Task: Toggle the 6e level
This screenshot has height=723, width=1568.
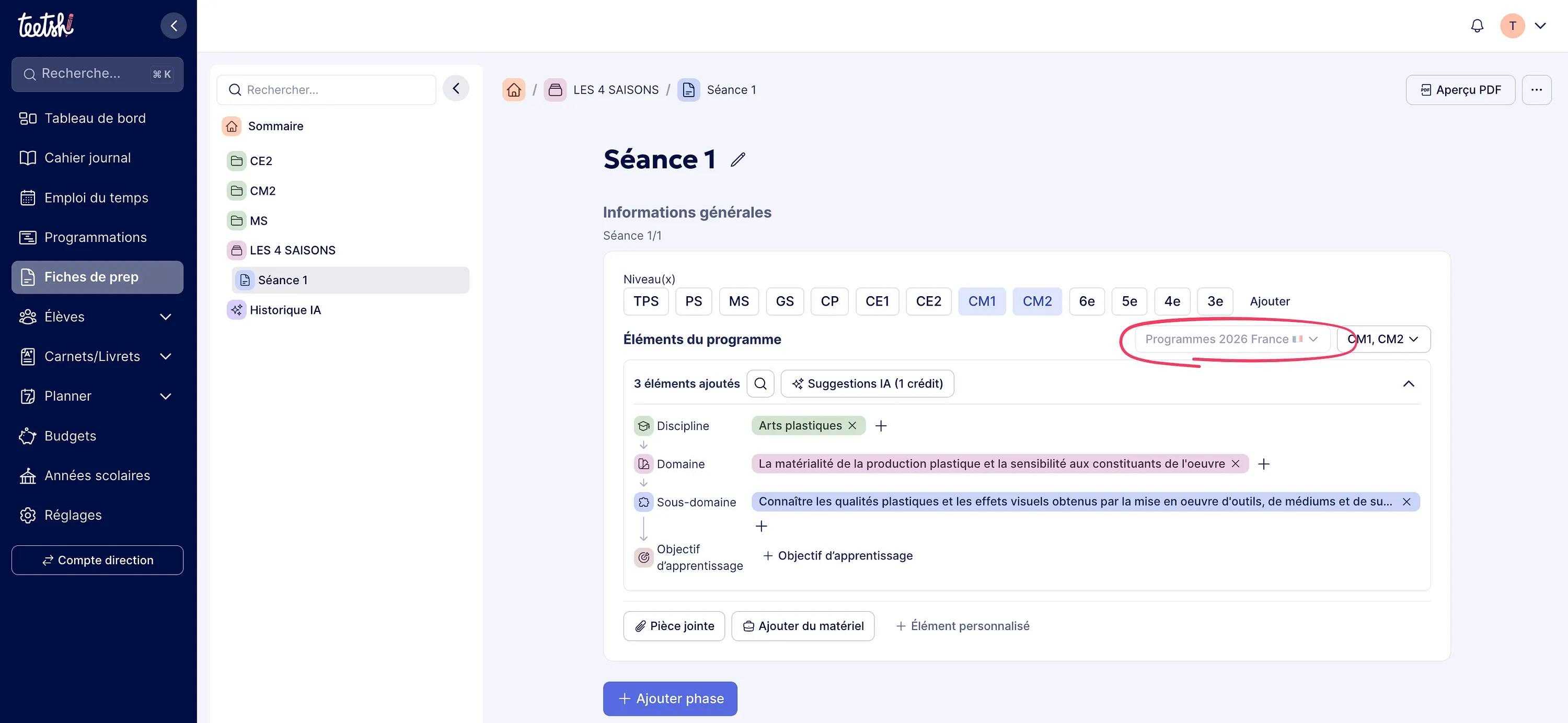Action: tap(1087, 302)
